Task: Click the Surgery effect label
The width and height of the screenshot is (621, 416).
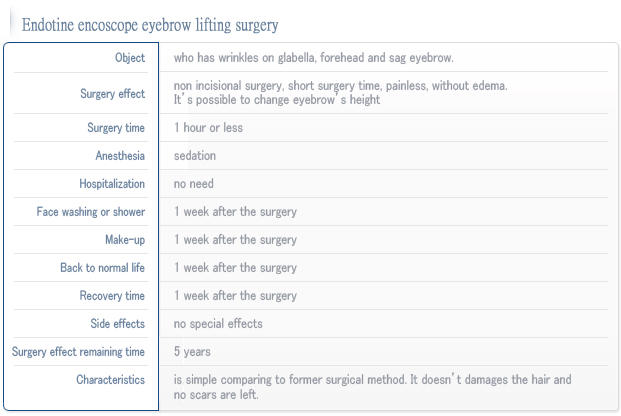Action: tap(112, 94)
